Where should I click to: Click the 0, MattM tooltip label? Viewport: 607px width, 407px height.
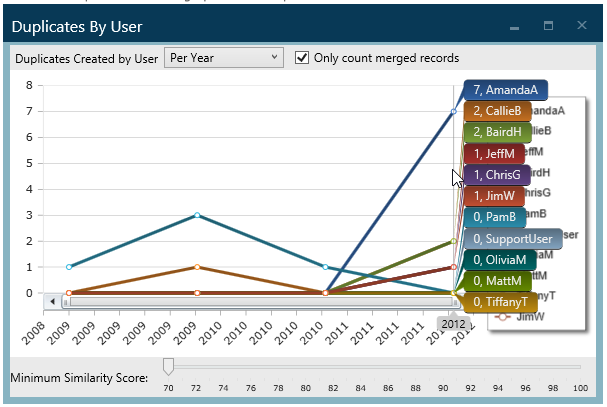point(497,281)
